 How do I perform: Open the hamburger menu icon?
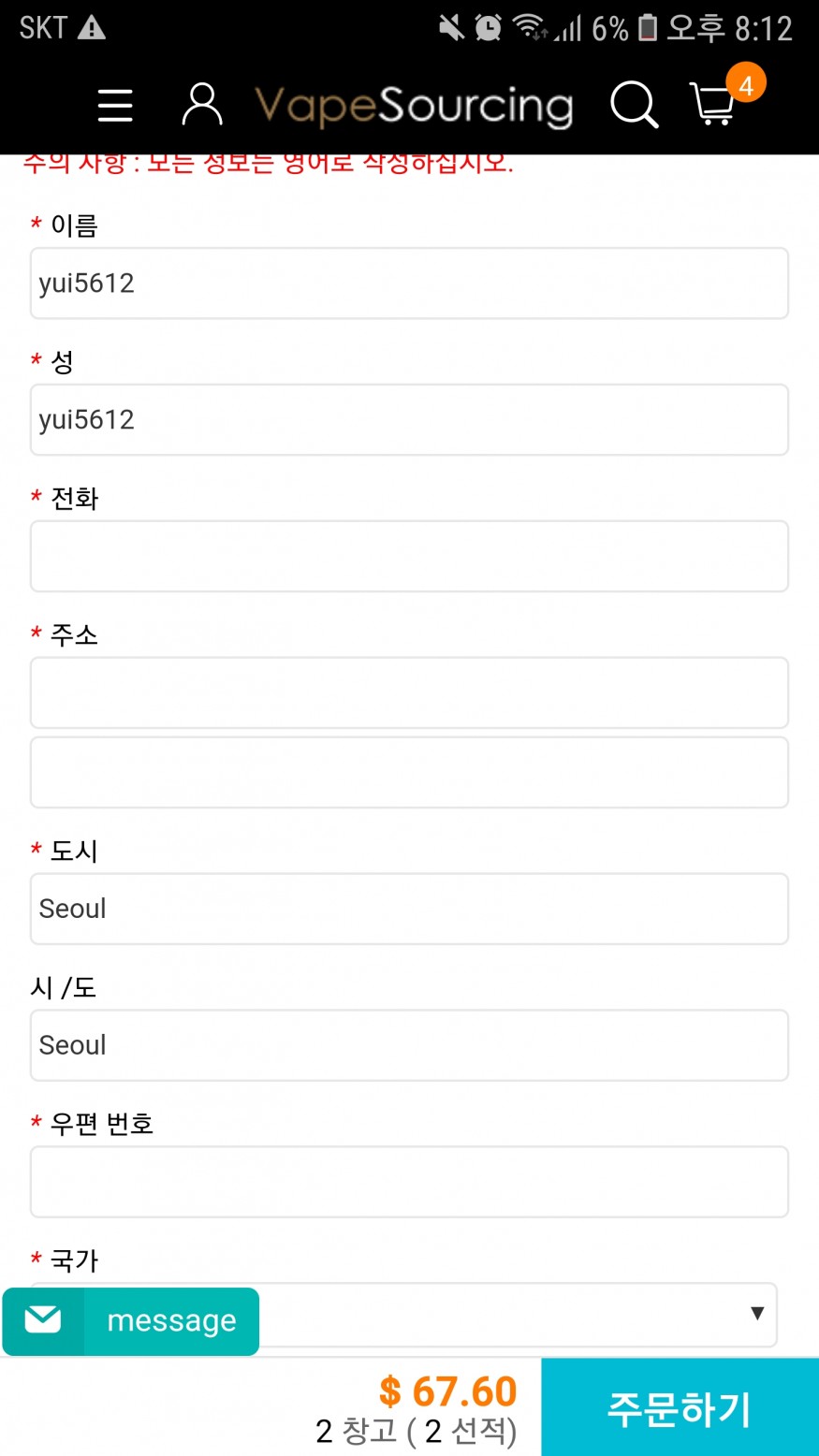coord(115,105)
